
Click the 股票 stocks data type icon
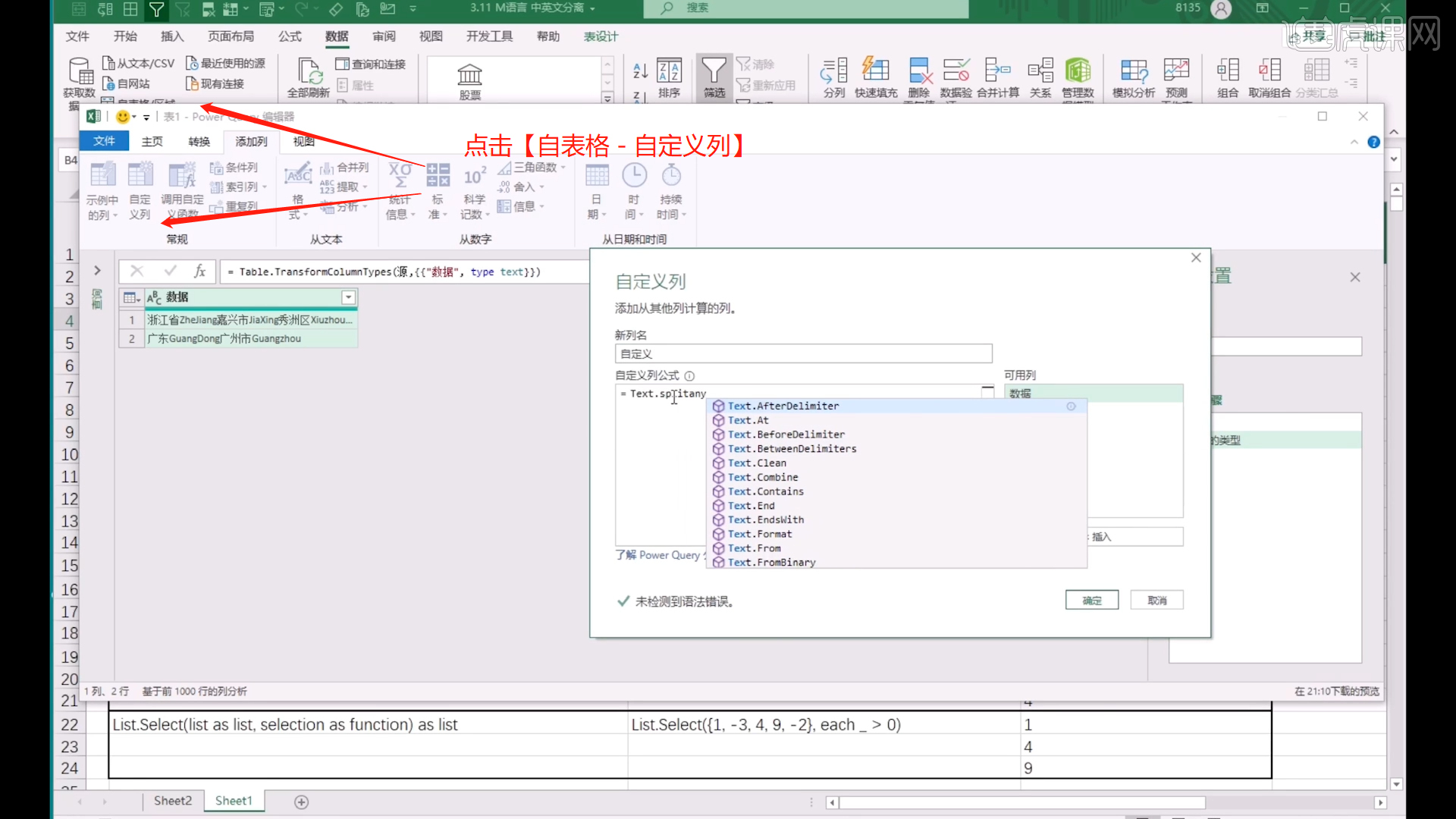469,75
